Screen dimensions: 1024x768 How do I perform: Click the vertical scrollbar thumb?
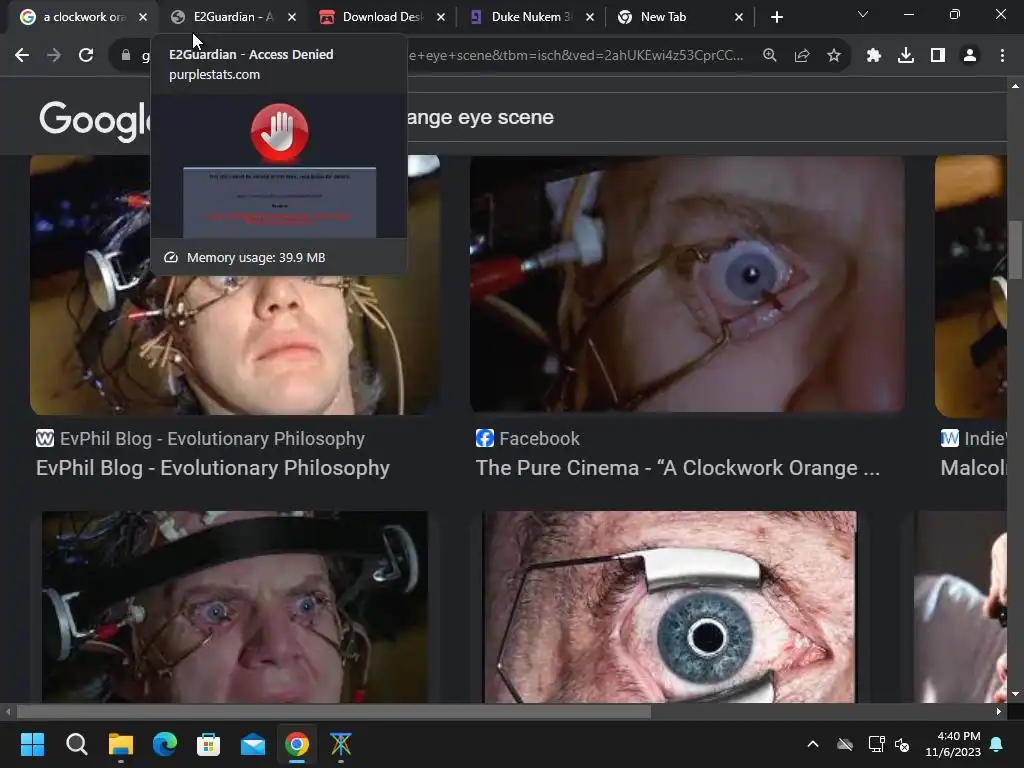click(1016, 249)
